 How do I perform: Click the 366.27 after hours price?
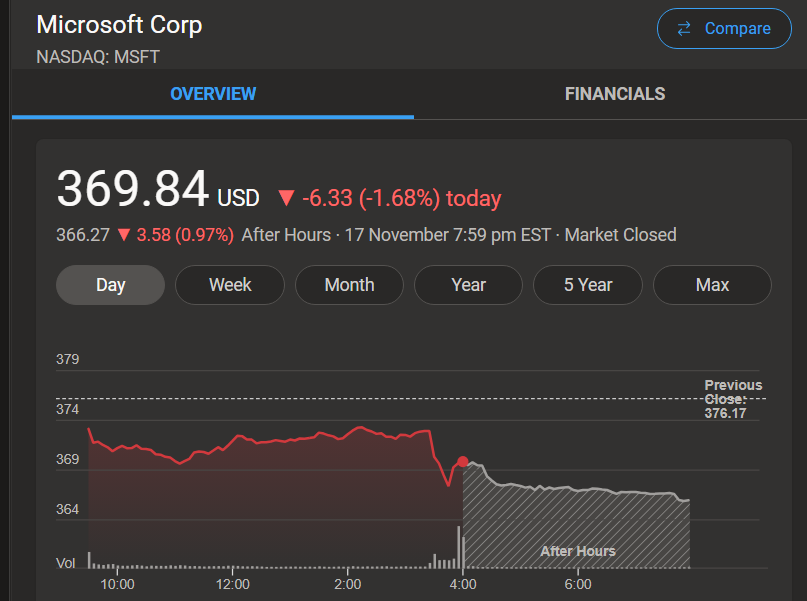tap(83, 235)
